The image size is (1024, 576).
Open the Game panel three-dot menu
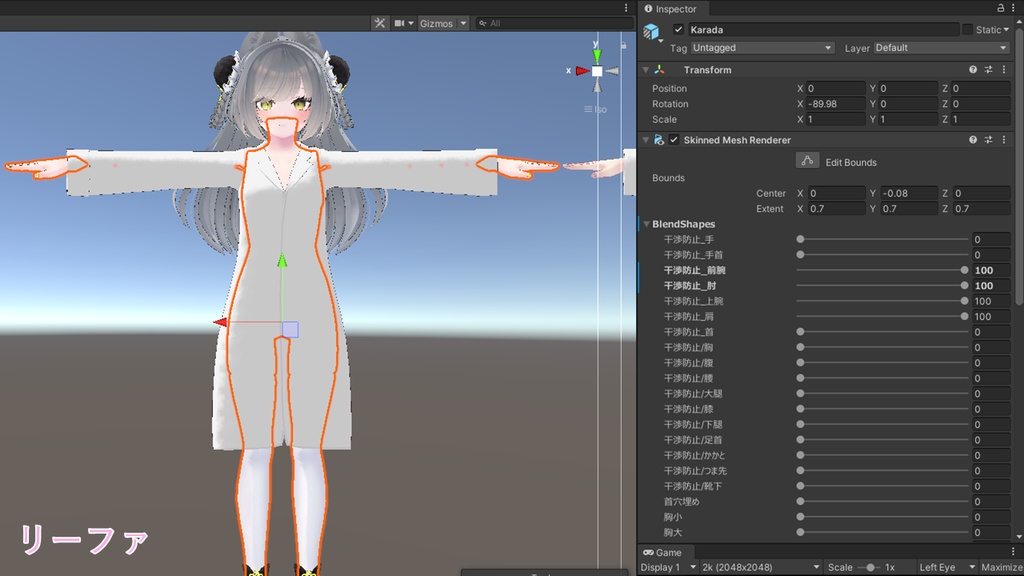(x=1014, y=552)
